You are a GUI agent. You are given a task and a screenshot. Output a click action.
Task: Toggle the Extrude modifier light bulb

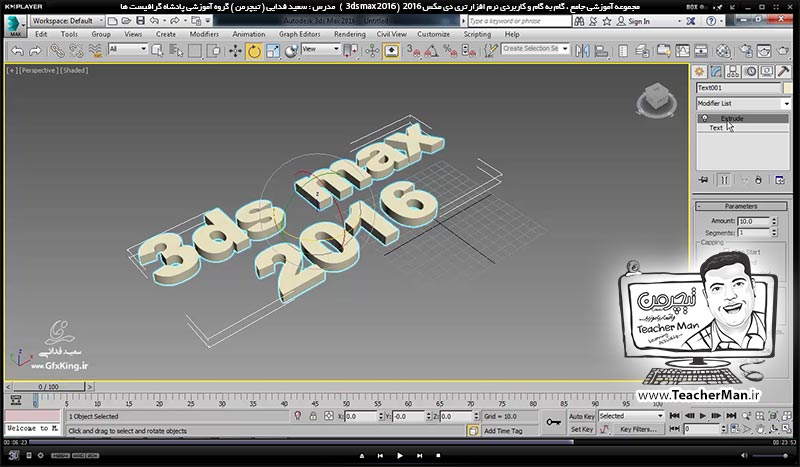point(705,118)
